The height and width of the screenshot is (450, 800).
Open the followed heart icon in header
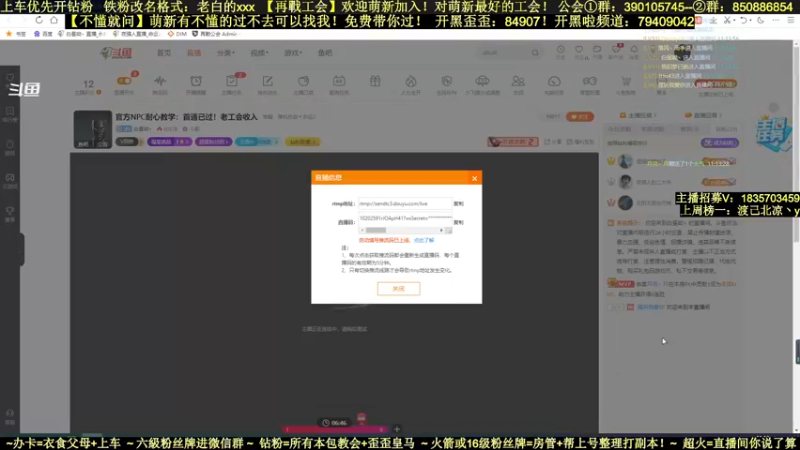[x=579, y=50]
